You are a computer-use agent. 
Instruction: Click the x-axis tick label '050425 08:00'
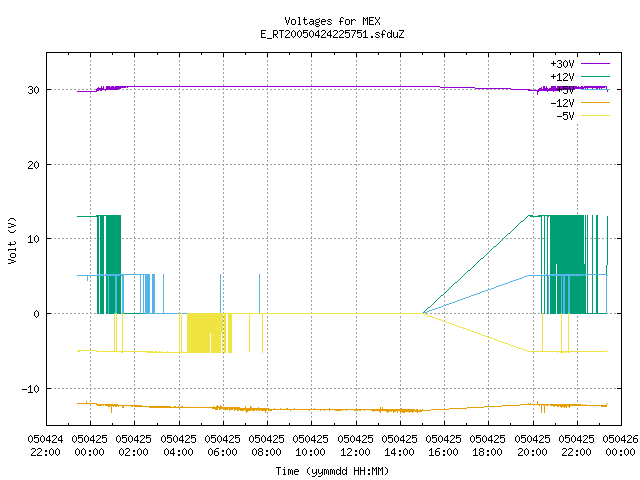(267, 446)
